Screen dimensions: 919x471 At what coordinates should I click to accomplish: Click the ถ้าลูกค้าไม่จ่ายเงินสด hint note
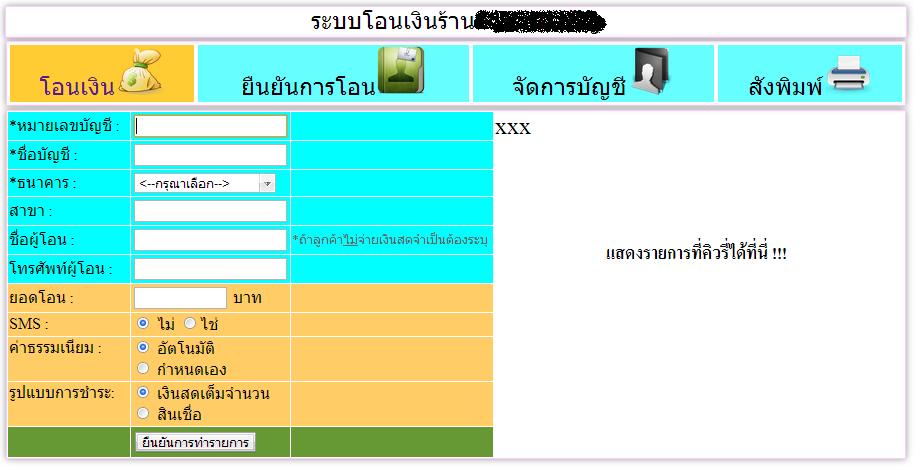click(390, 240)
